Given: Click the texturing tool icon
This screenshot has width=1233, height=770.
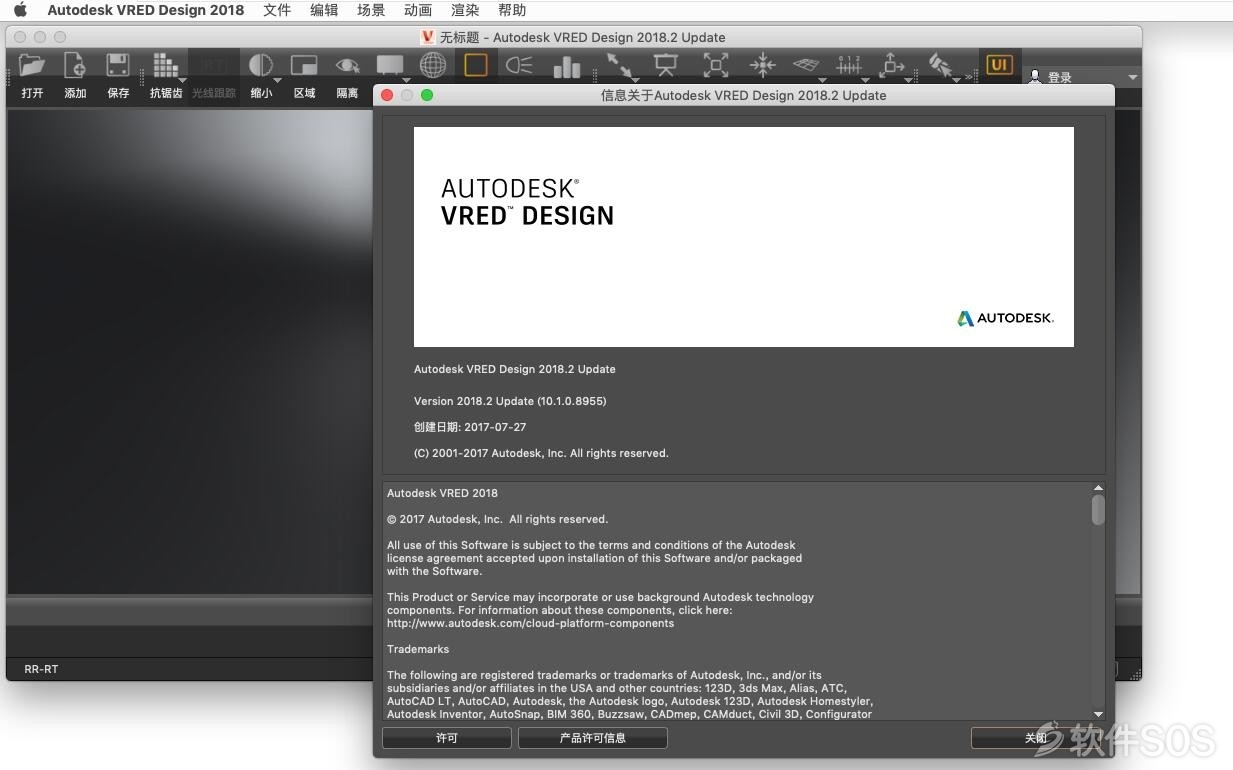Looking at the screenshot, I should coord(940,66).
